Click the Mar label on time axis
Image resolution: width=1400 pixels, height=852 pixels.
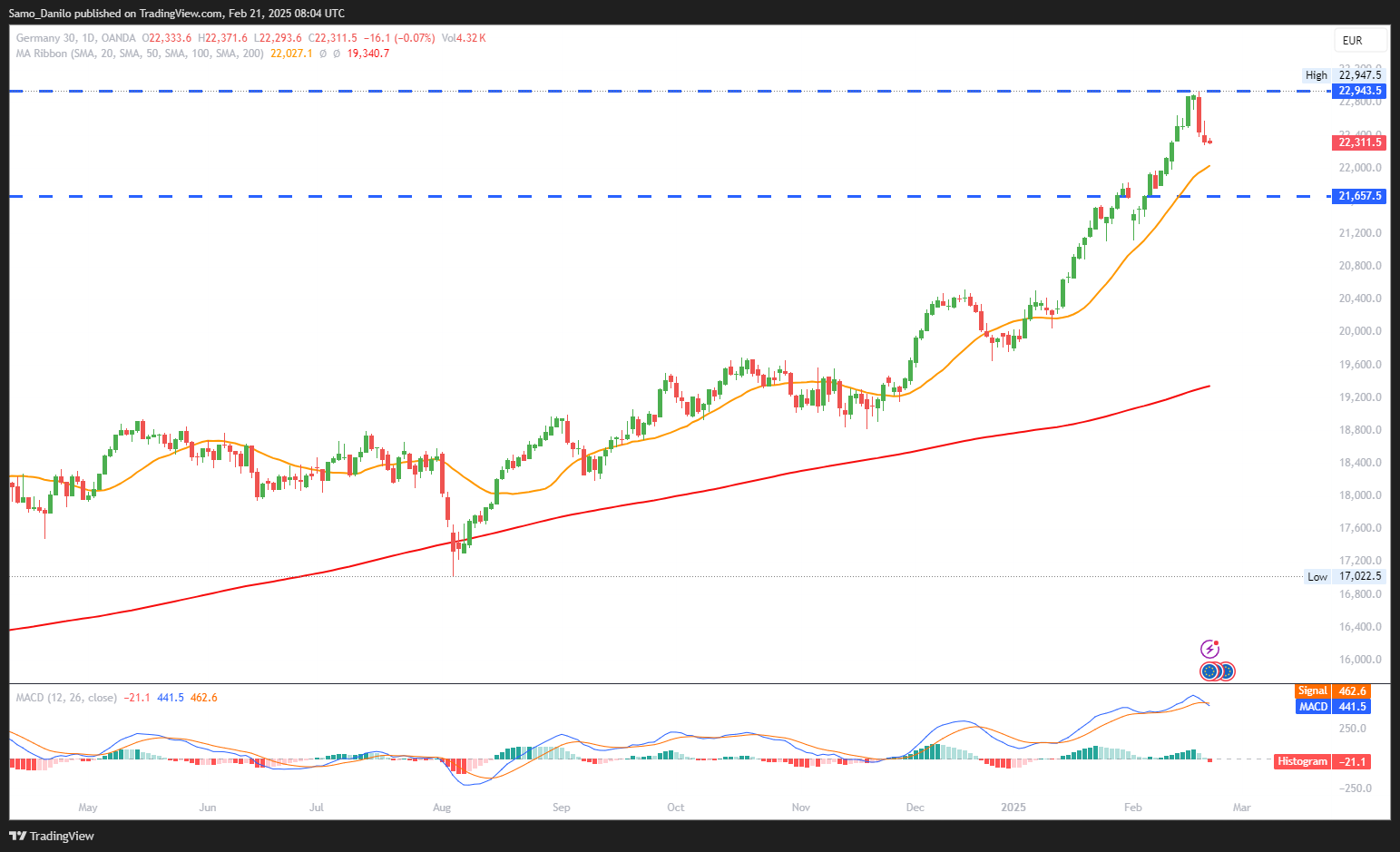point(1241,808)
